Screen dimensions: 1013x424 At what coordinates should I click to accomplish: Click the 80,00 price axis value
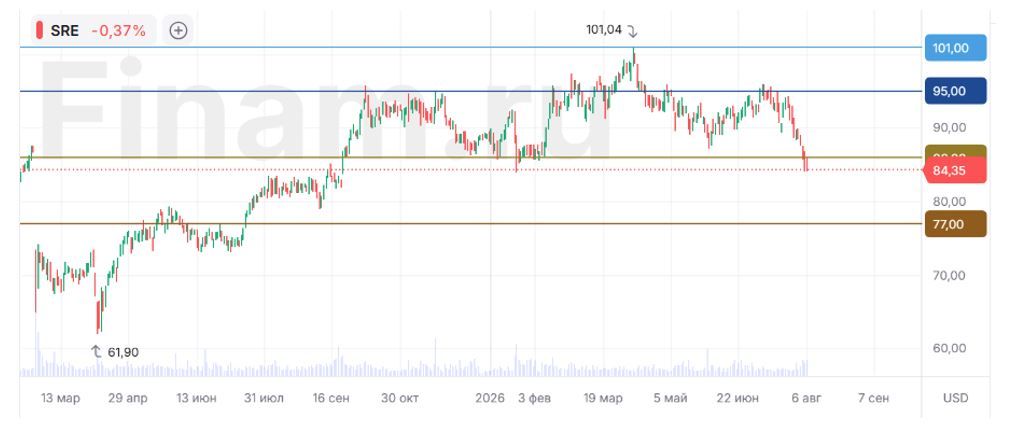[x=949, y=201]
